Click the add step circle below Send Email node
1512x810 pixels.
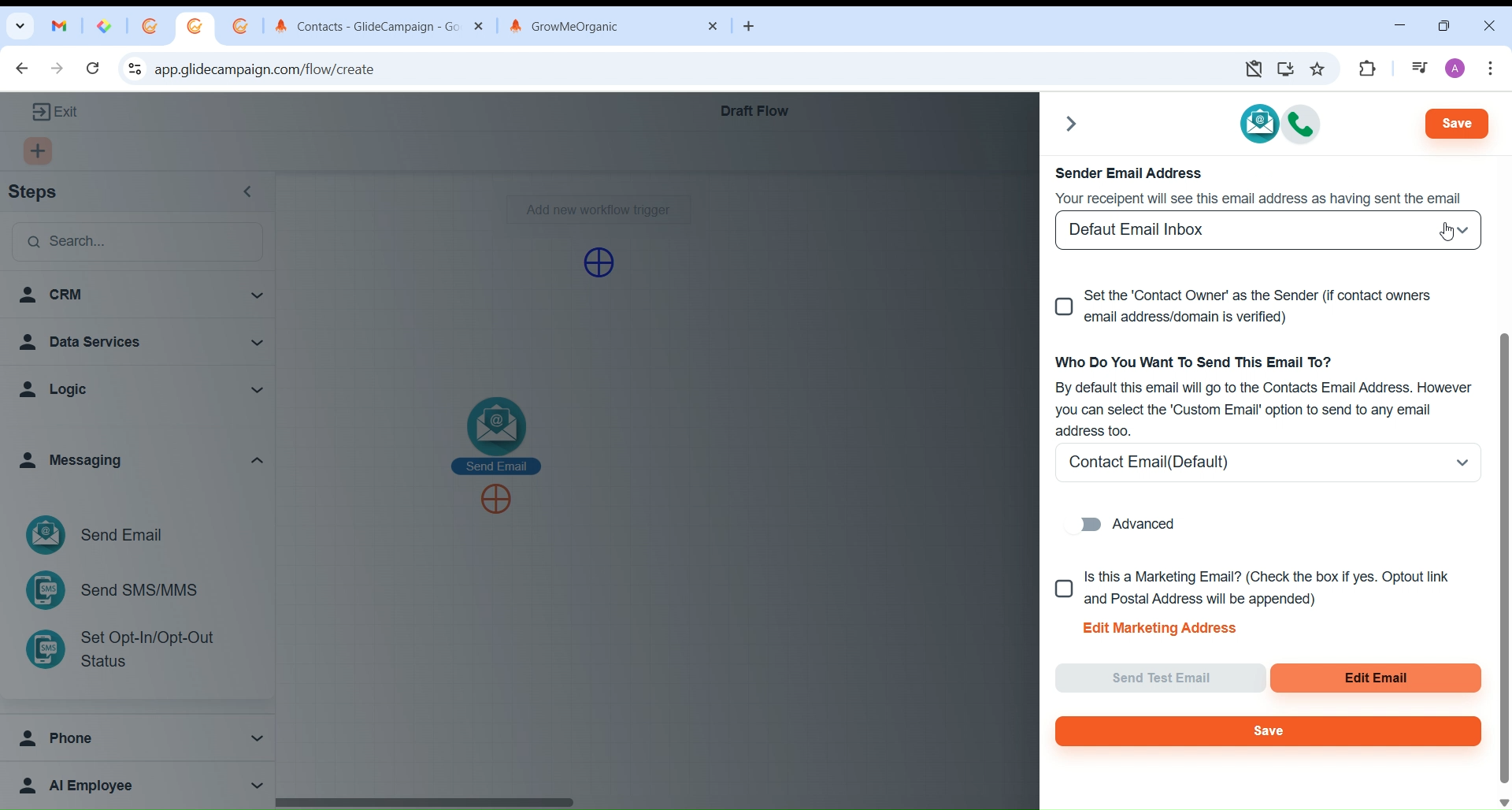coord(497,501)
